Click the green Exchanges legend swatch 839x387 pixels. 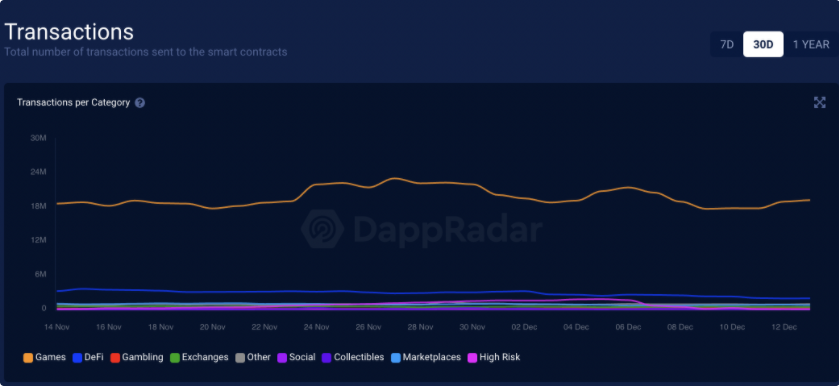click(174, 358)
